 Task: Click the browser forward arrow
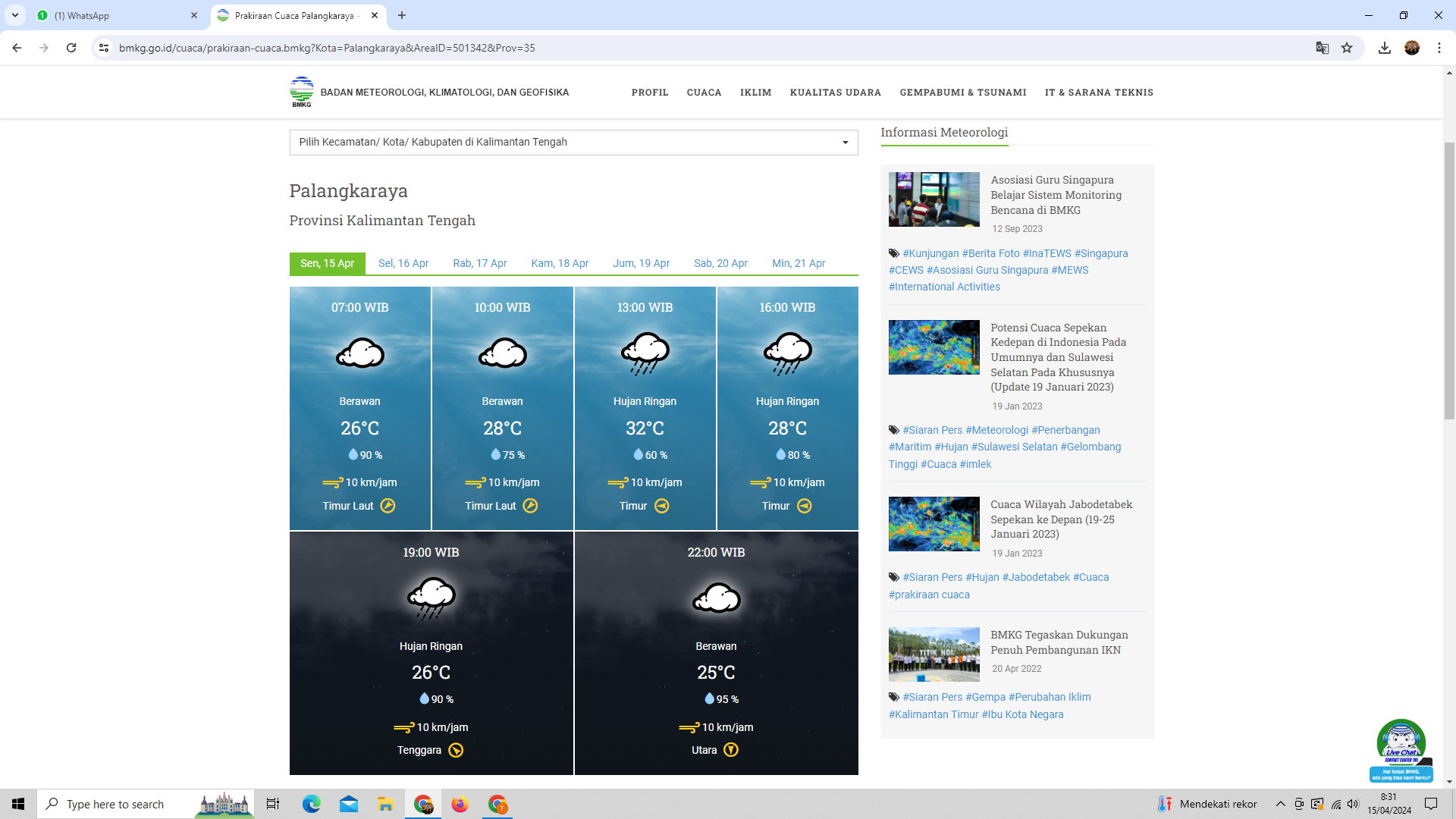point(44,48)
